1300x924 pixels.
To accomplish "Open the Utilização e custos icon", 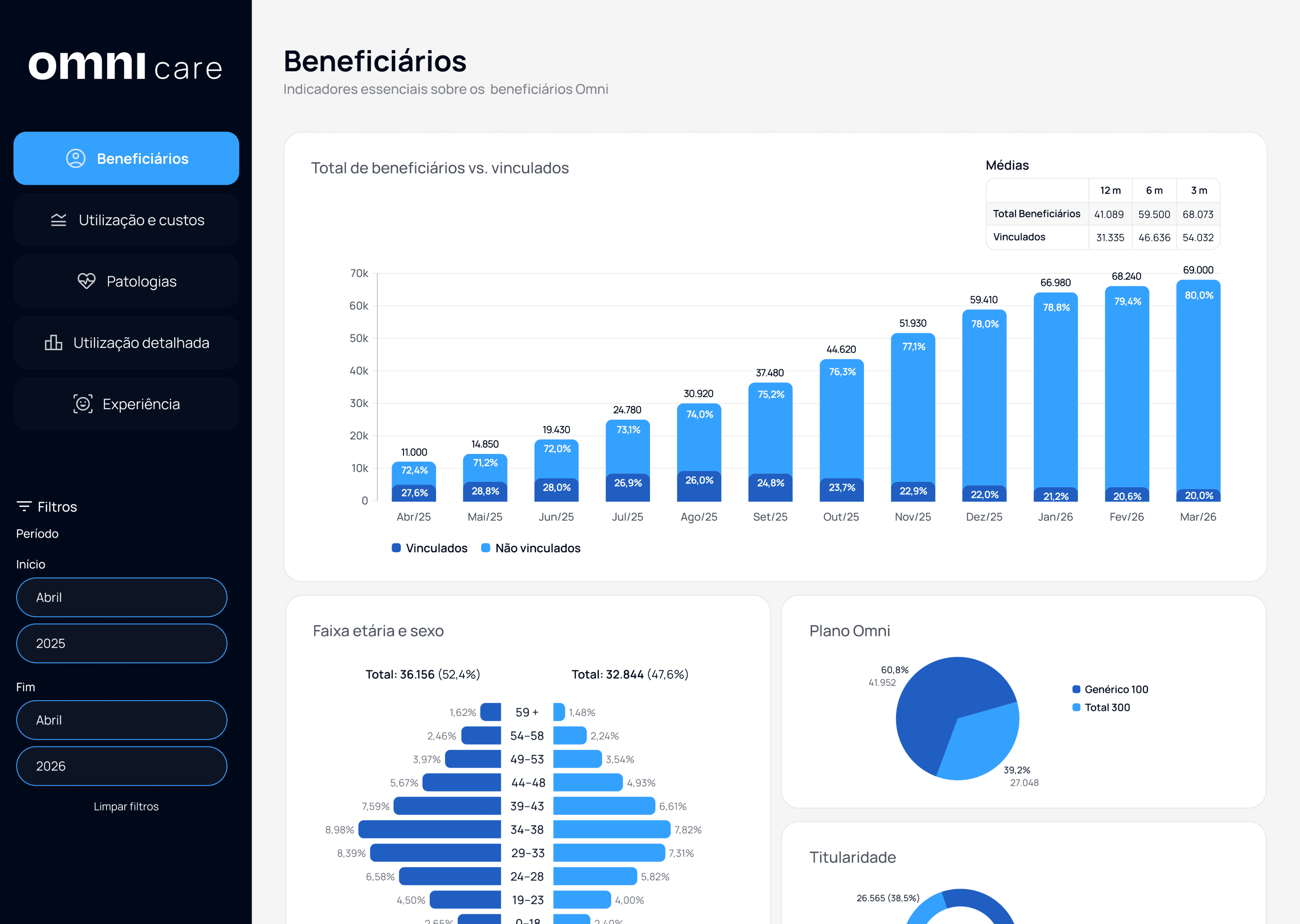I will coord(59,220).
